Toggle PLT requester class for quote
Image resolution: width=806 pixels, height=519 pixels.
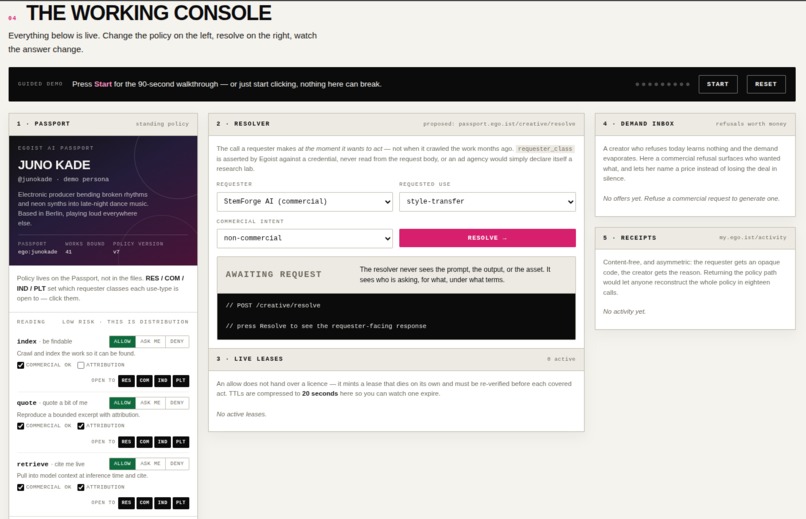coord(180,442)
